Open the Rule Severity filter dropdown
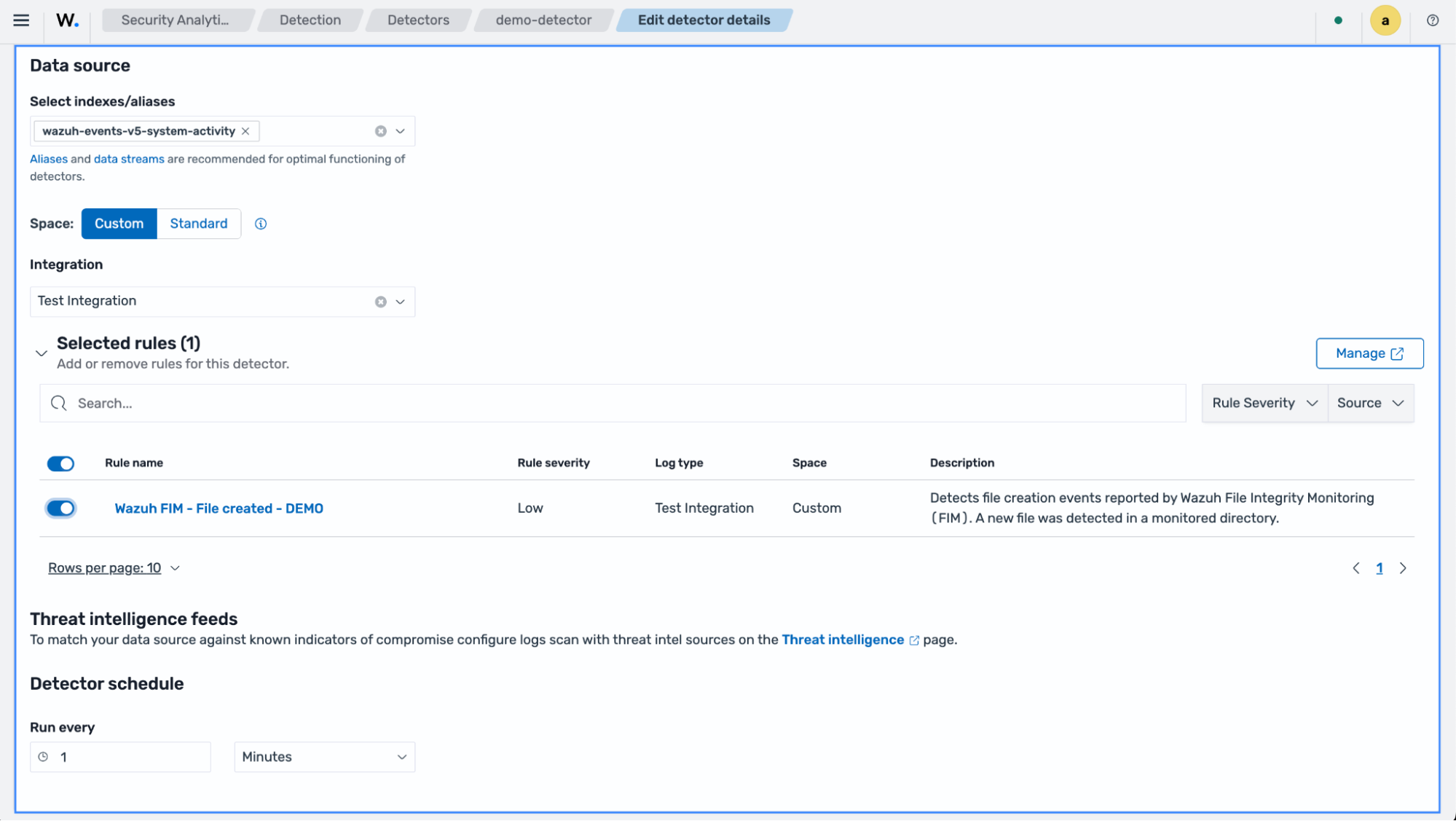The height and width of the screenshot is (821, 1456). click(1264, 403)
